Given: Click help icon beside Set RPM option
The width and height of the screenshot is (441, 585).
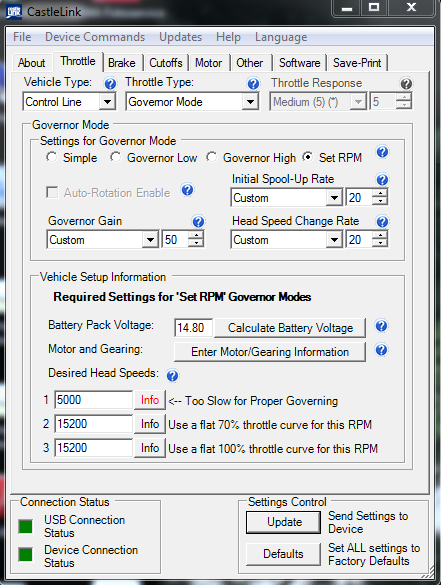Looking at the screenshot, I should (382, 152).
